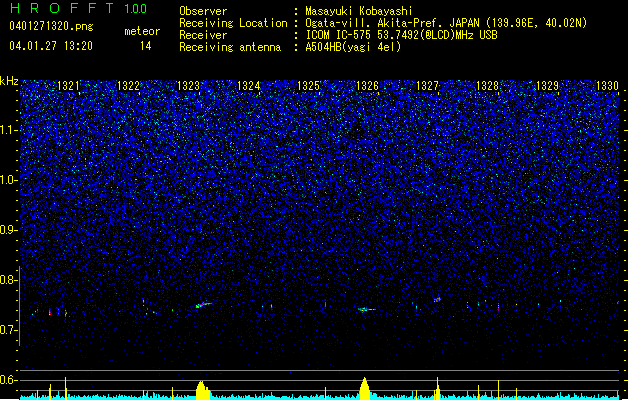Click the date stamp 04.01.27 13:20
Viewport: 629px width, 400px height.
pos(51,46)
